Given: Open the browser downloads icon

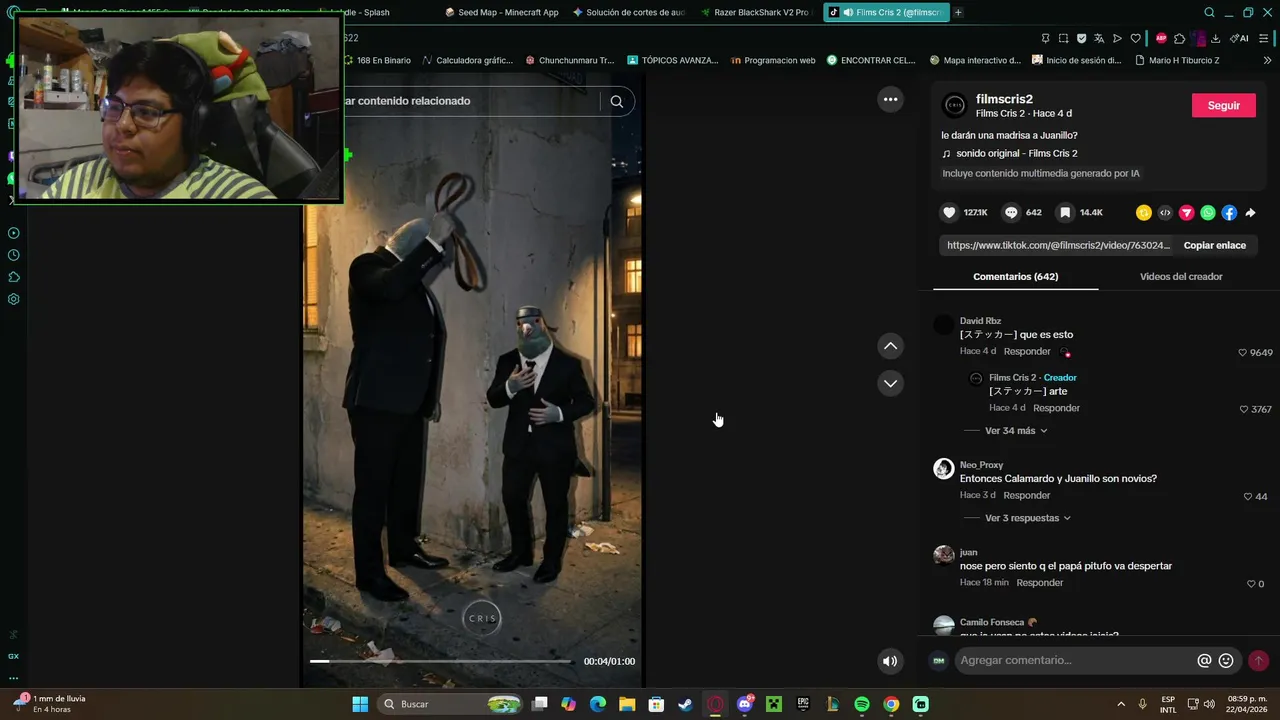Looking at the screenshot, I should (x=1215, y=38).
